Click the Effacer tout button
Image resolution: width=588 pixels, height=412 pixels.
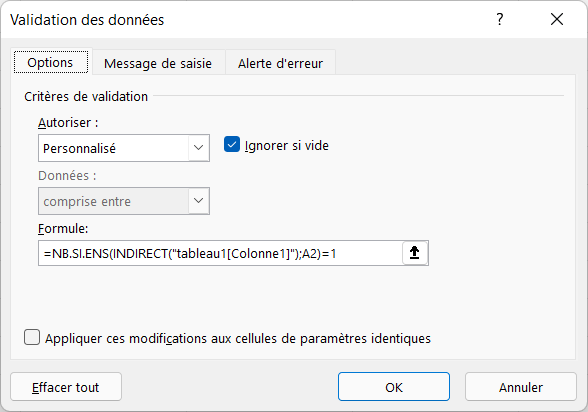[x=66, y=387]
